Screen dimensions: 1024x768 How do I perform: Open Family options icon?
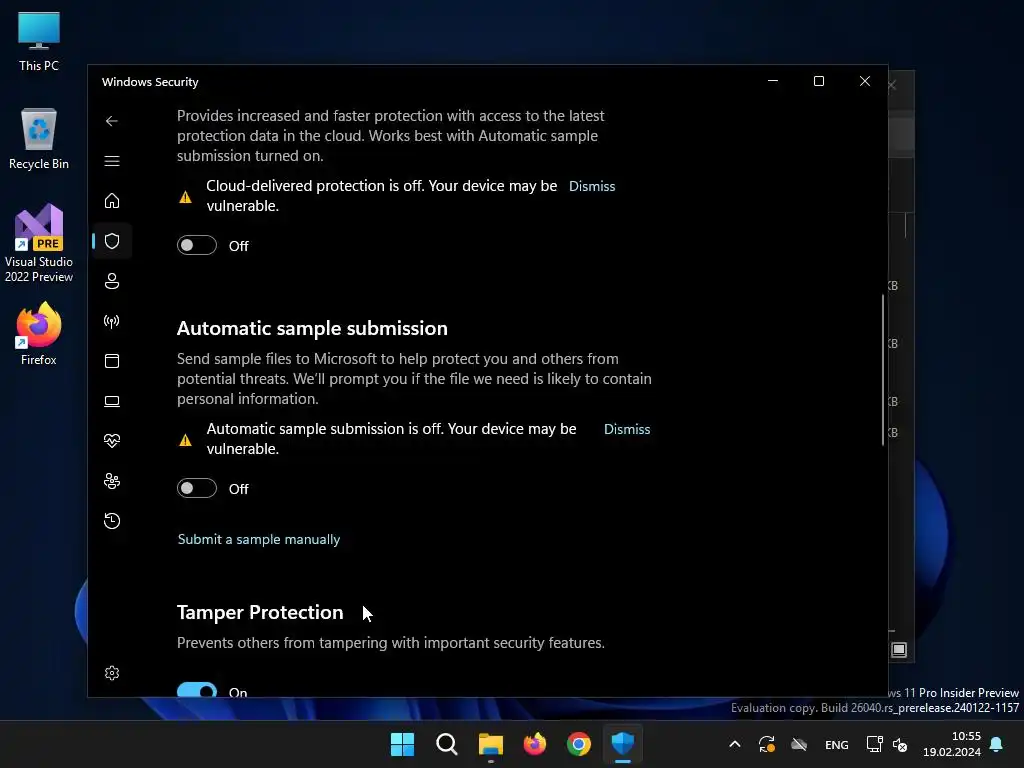(112, 481)
